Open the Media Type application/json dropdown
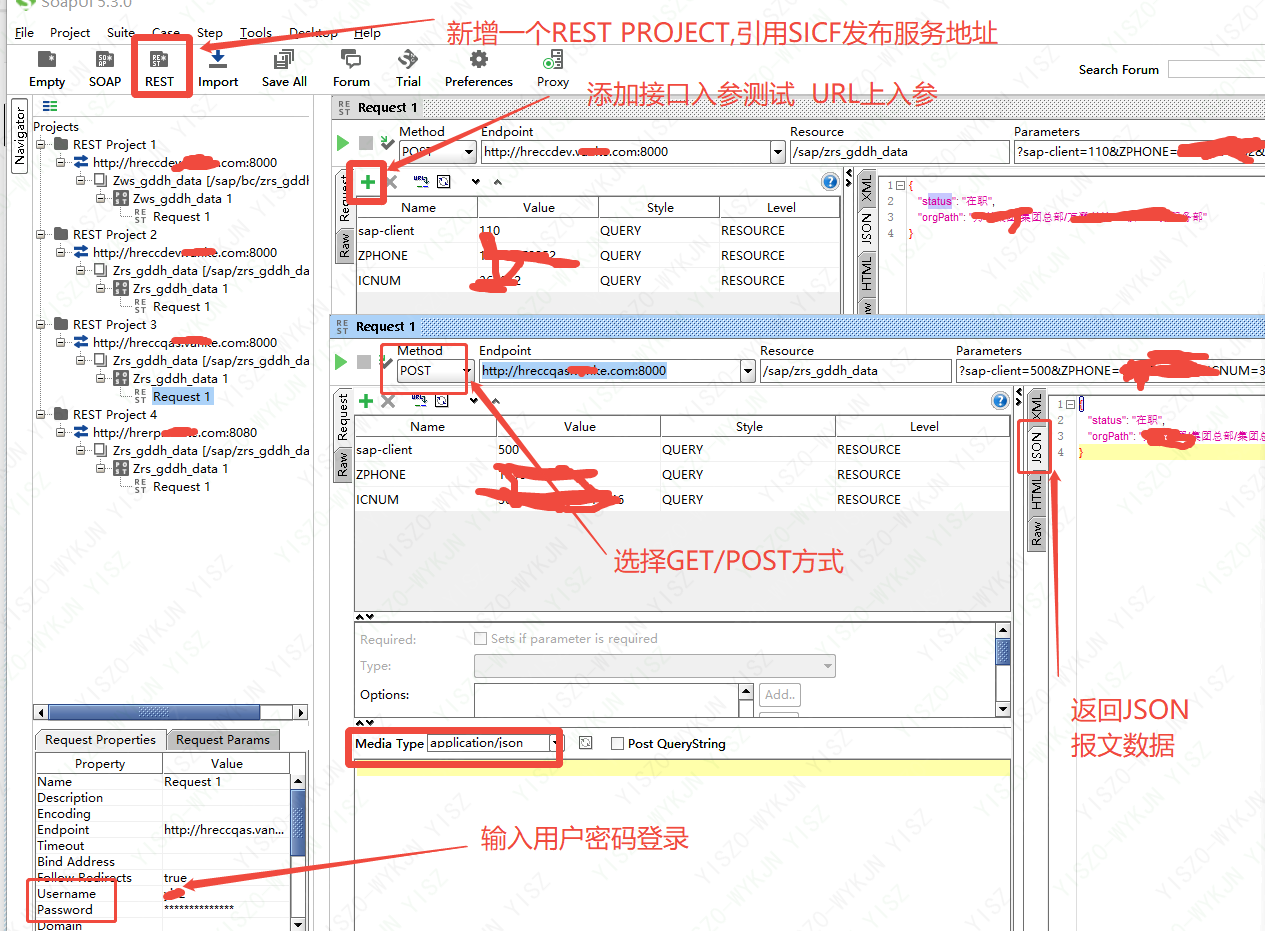This screenshot has width=1265, height=931. 556,743
